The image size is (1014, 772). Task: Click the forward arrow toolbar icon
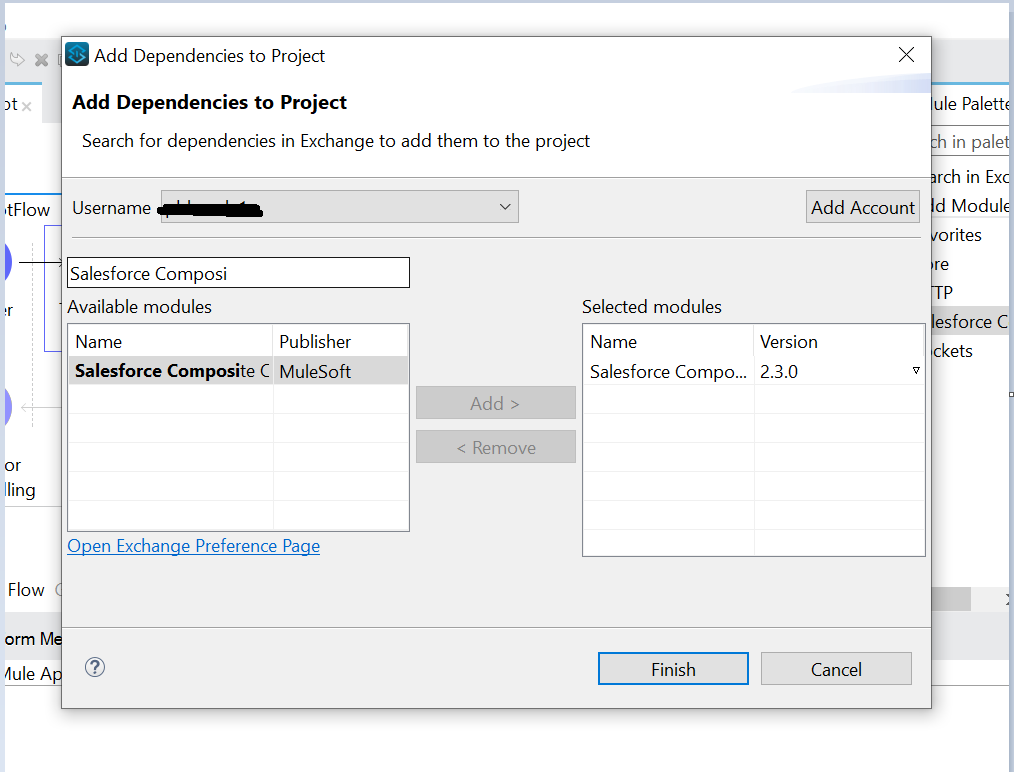point(17,59)
